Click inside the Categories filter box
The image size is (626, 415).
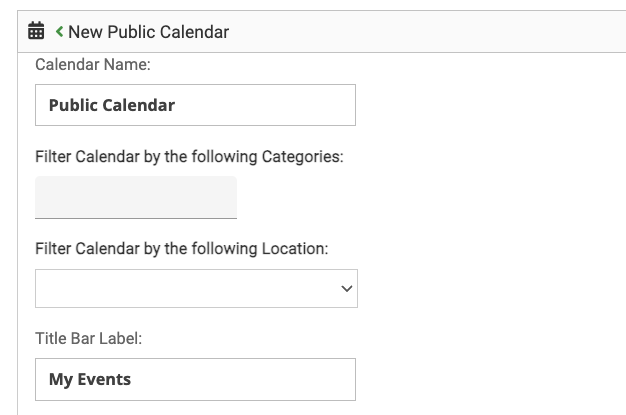click(x=136, y=197)
